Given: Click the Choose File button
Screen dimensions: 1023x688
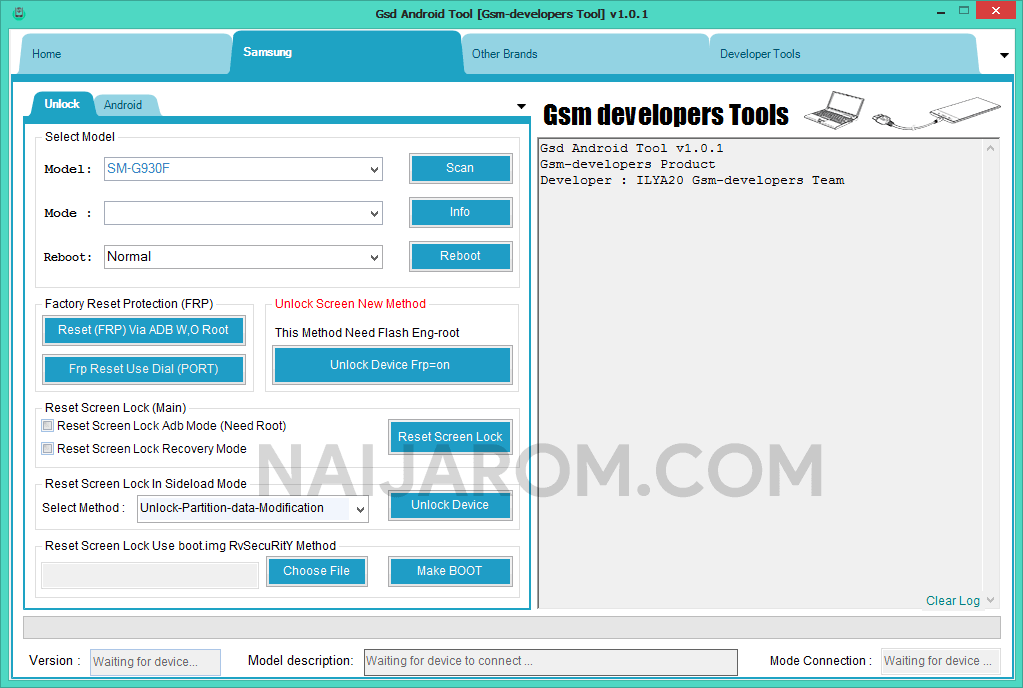Looking at the screenshot, I should click(316, 571).
